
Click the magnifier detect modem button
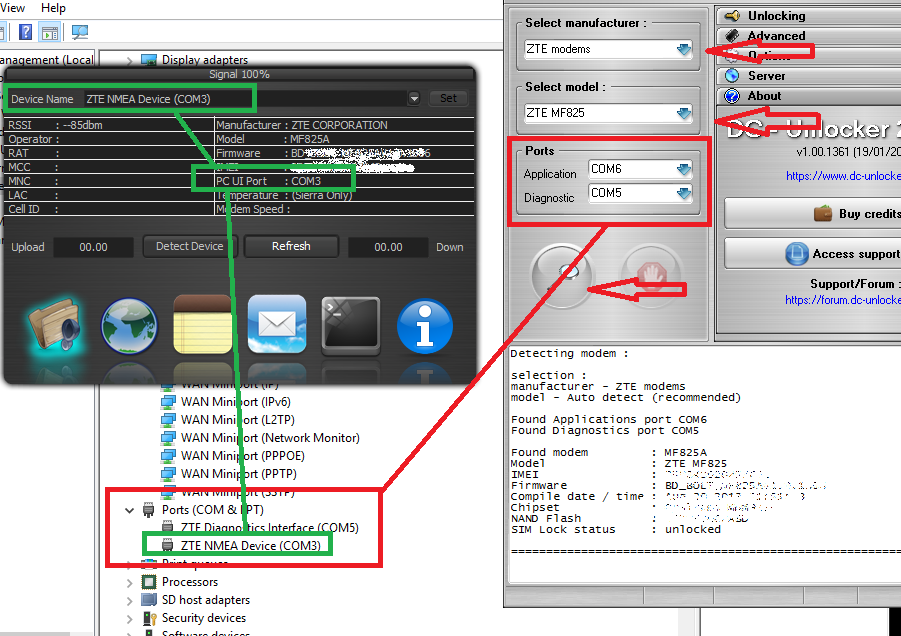coord(562,276)
